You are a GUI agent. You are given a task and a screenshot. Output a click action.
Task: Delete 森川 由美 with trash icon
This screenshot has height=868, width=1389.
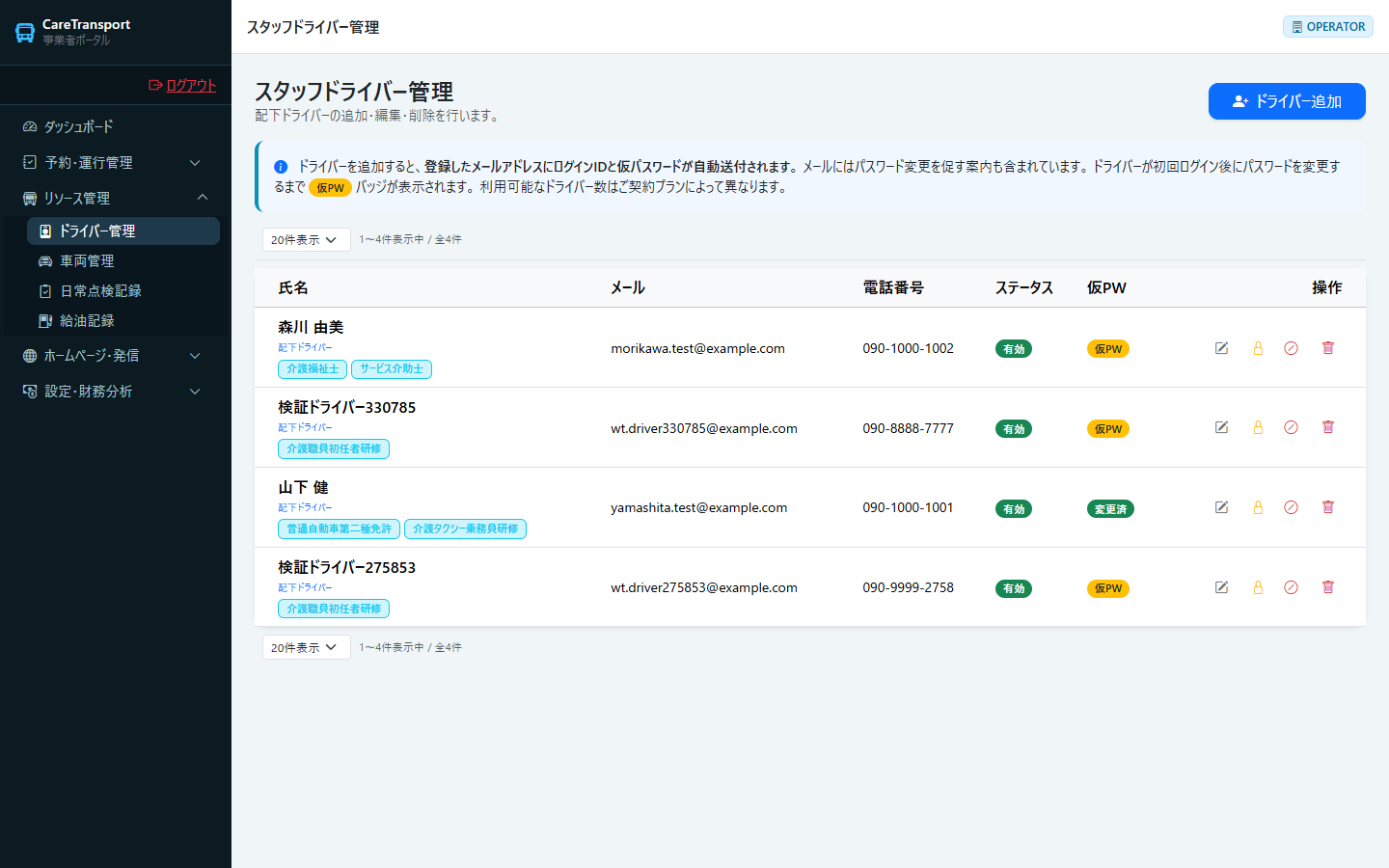click(x=1327, y=348)
